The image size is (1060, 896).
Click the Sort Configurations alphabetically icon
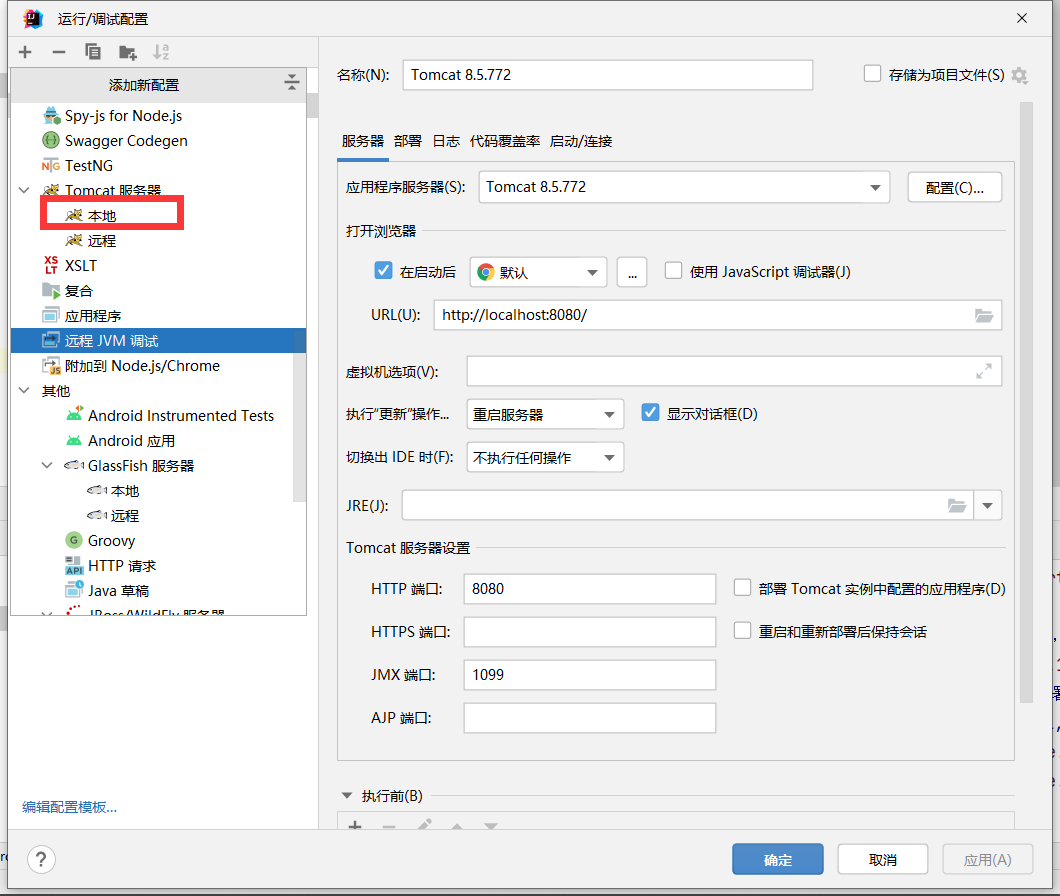point(161,51)
